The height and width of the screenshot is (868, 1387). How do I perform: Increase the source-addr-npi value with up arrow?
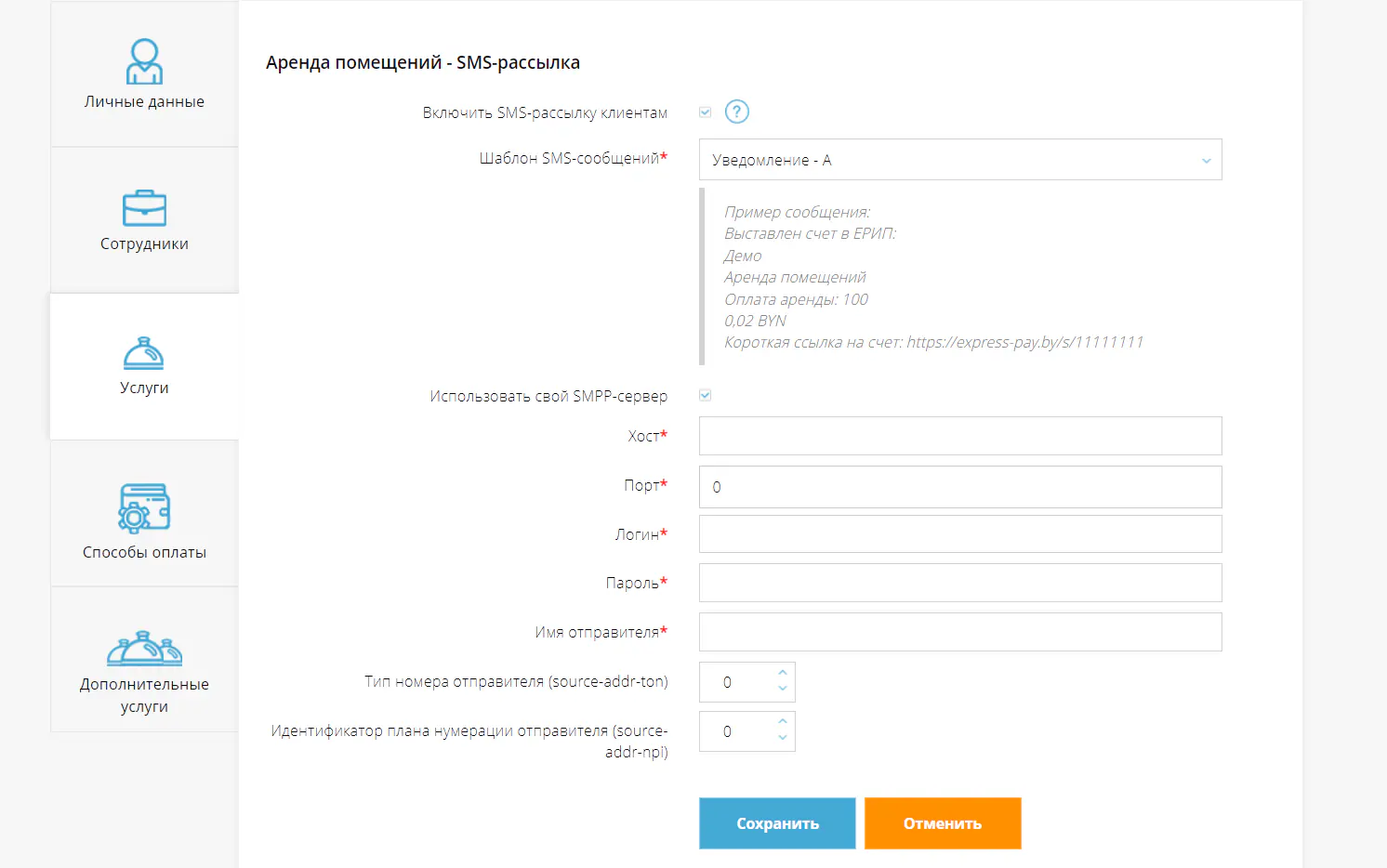[783, 721]
